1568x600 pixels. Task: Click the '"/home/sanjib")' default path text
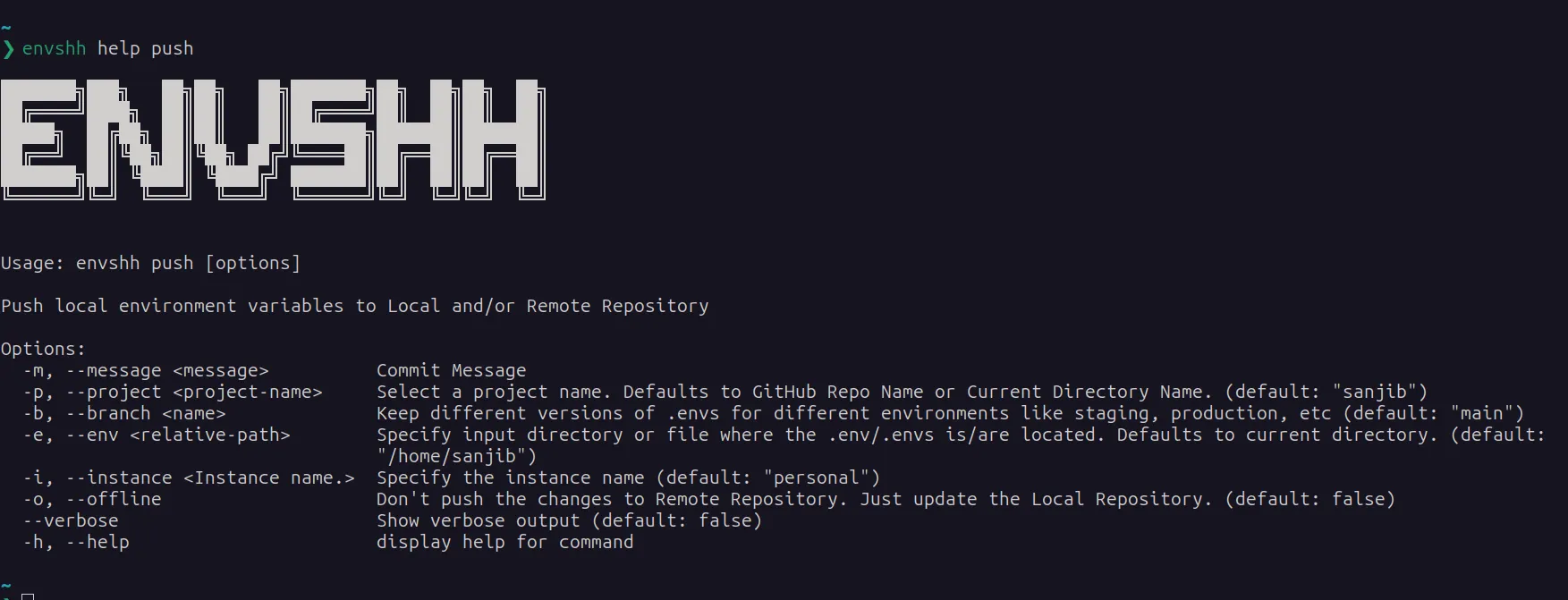456,456
